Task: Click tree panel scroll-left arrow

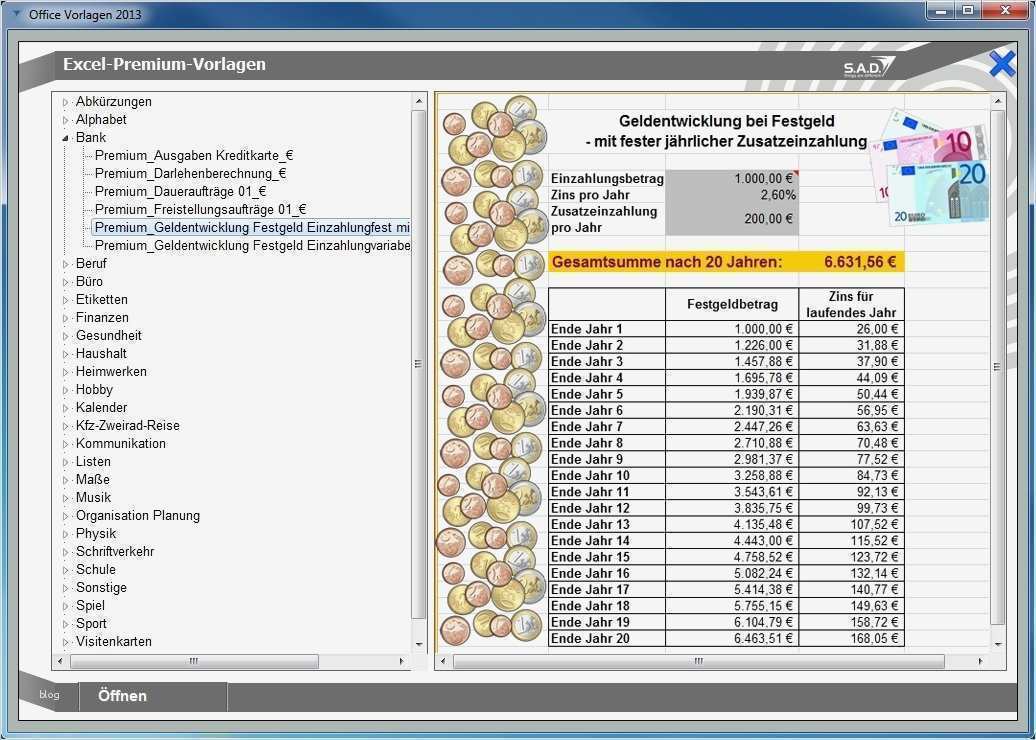Action: point(60,661)
